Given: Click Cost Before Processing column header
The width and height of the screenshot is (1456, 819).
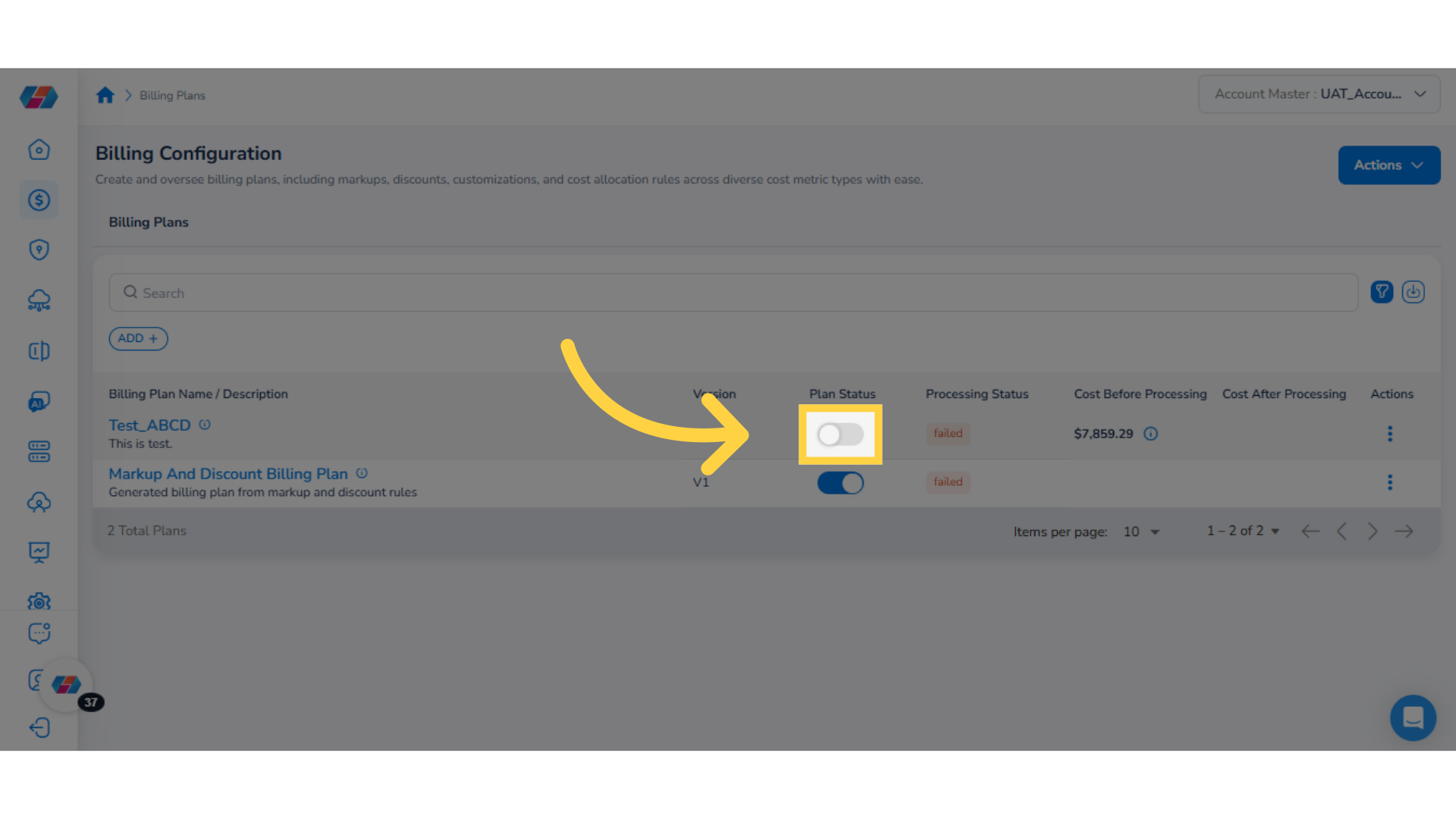Looking at the screenshot, I should point(1140,394).
